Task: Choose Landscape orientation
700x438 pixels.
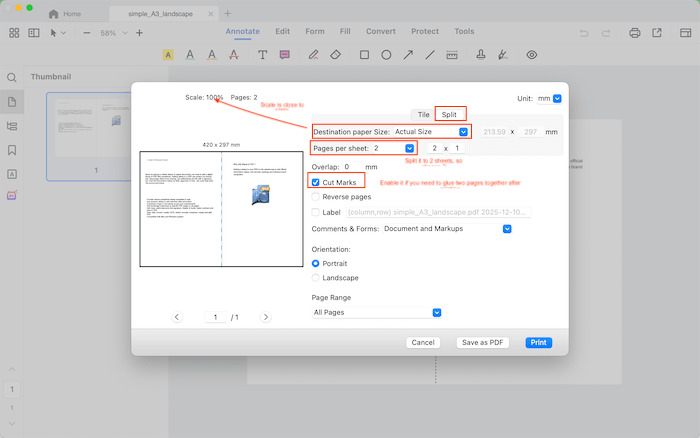Action: pos(316,277)
